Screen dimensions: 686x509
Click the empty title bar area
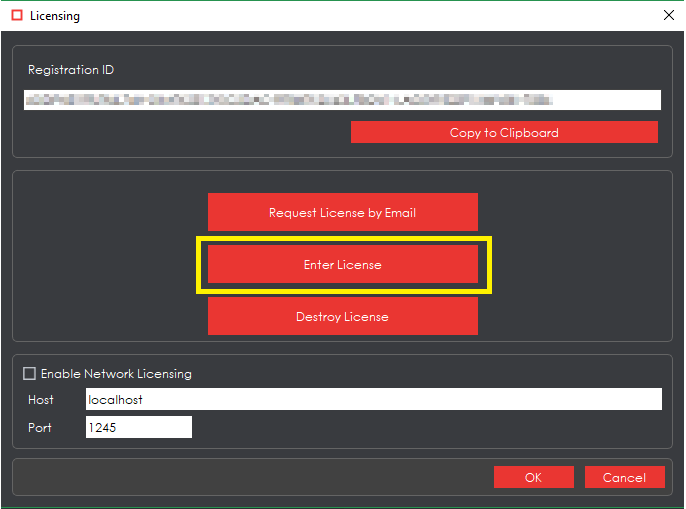click(350, 16)
